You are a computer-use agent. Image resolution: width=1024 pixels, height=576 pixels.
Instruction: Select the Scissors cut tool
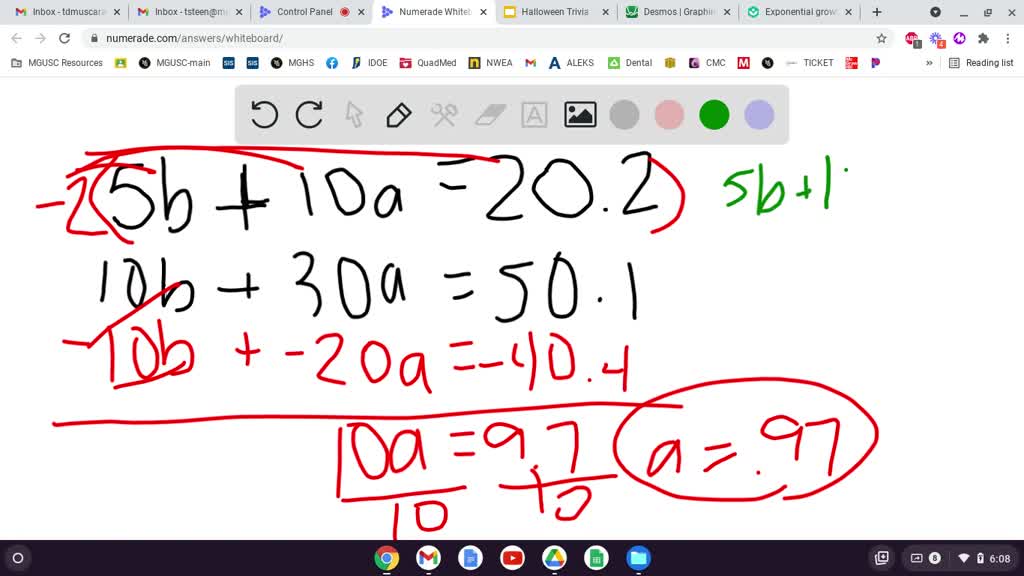pos(444,114)
